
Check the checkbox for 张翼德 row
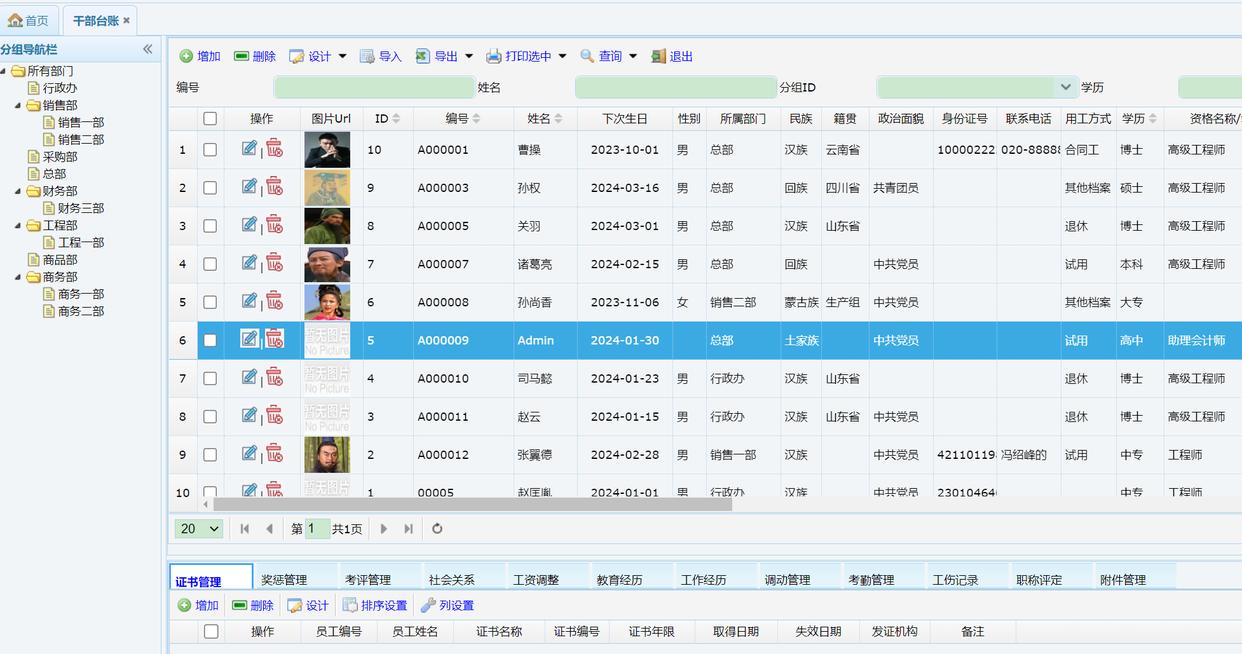pos(210,455)
